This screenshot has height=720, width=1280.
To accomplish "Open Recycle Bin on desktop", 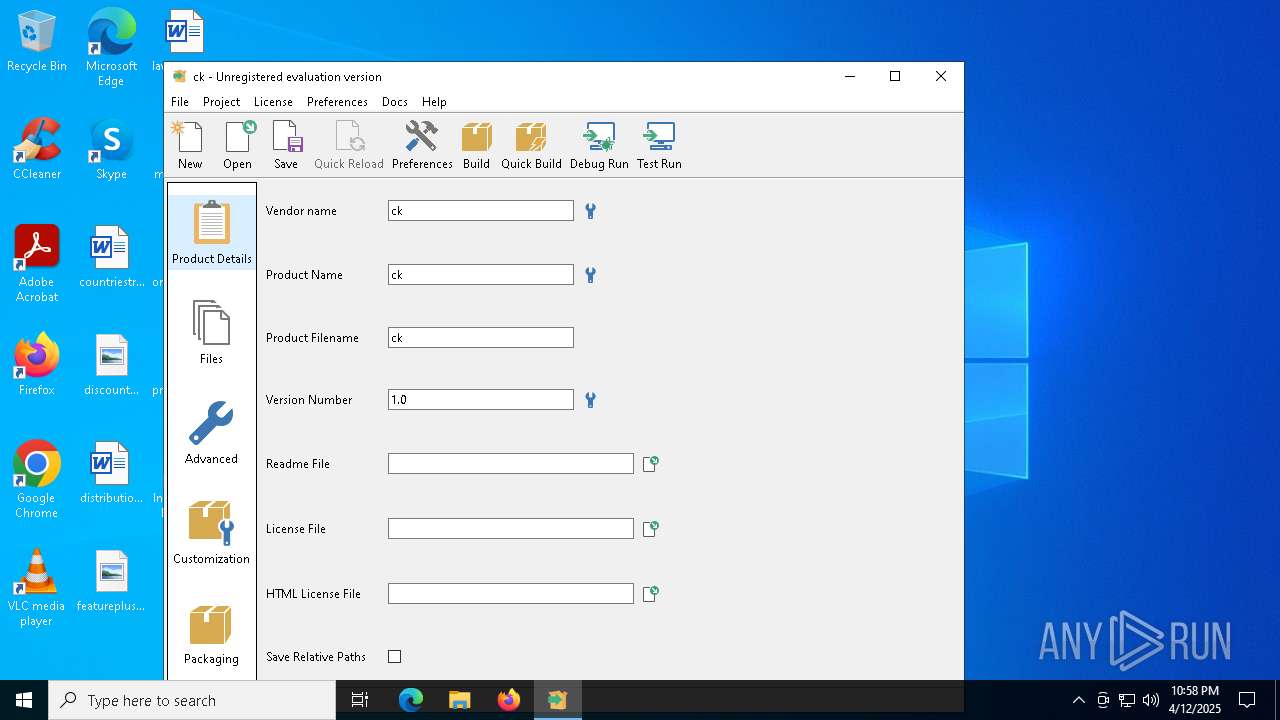I will [x=37, y=42].
